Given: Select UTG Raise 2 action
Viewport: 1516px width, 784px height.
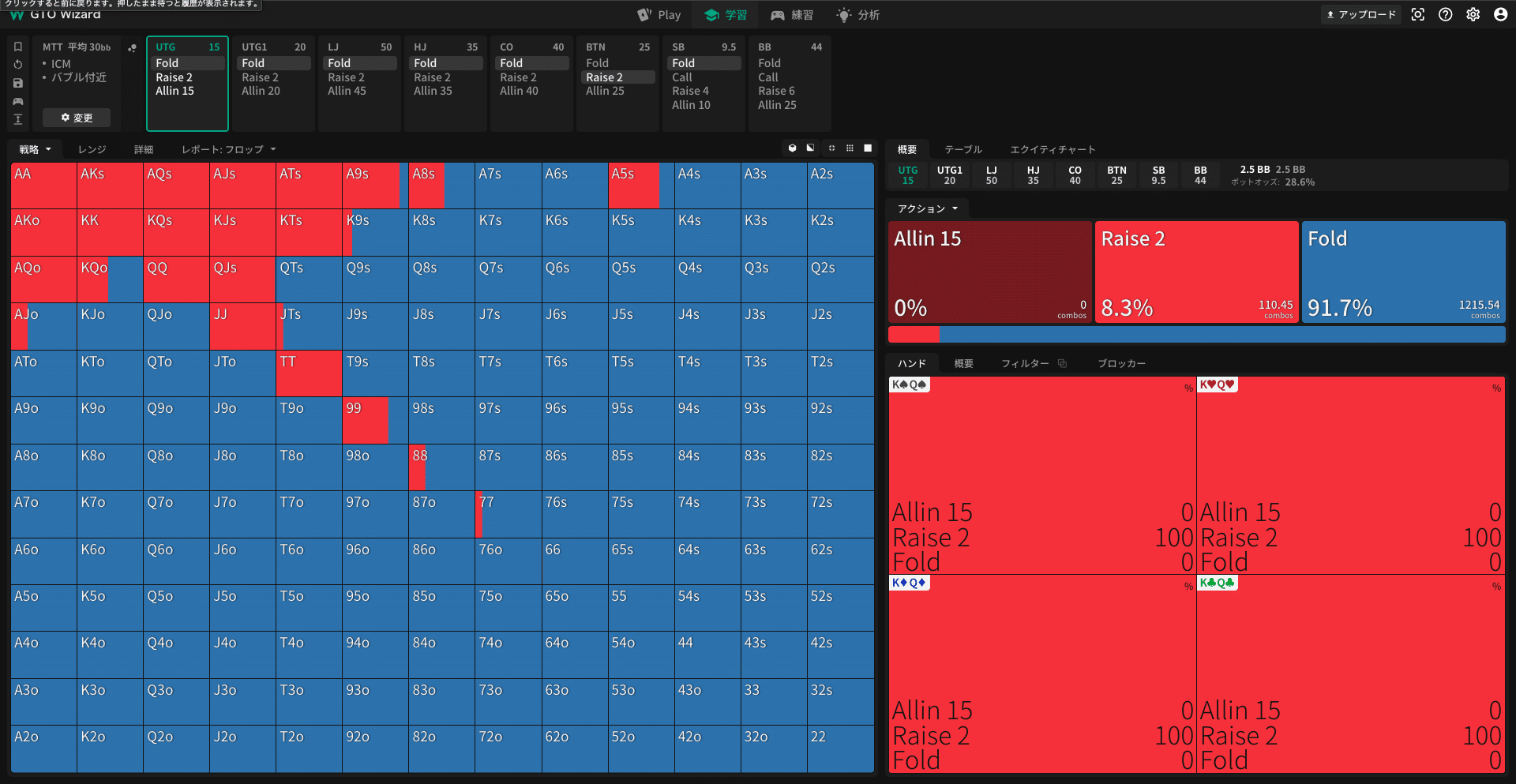Looking at the screenshot, I should pyautogui.click(x=188, y=77).
